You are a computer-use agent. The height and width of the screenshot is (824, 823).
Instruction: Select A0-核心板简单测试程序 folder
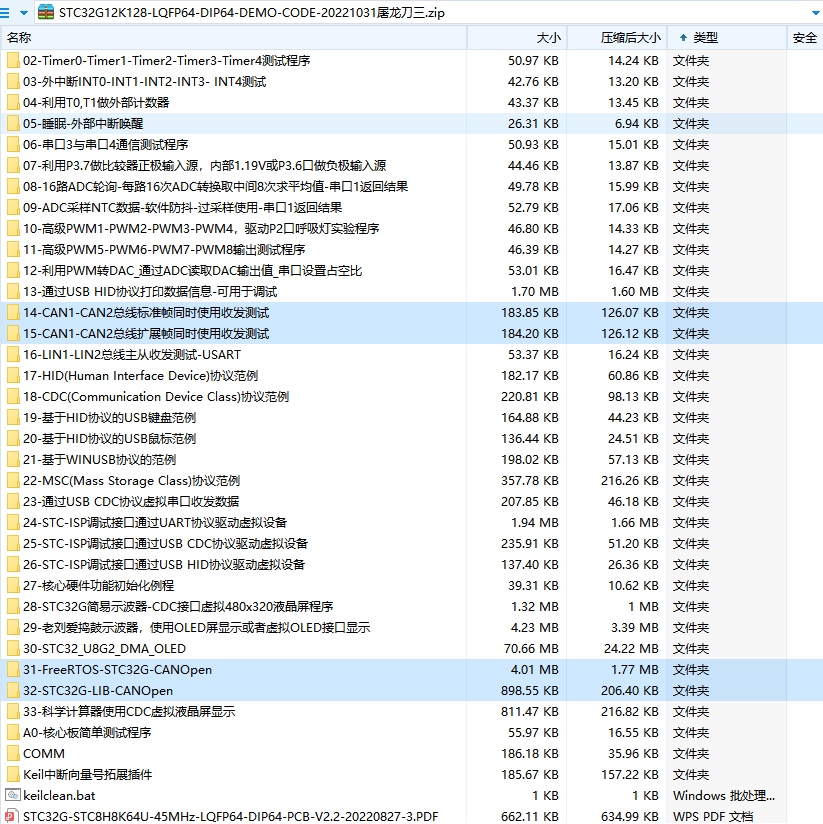coord(87,733)
